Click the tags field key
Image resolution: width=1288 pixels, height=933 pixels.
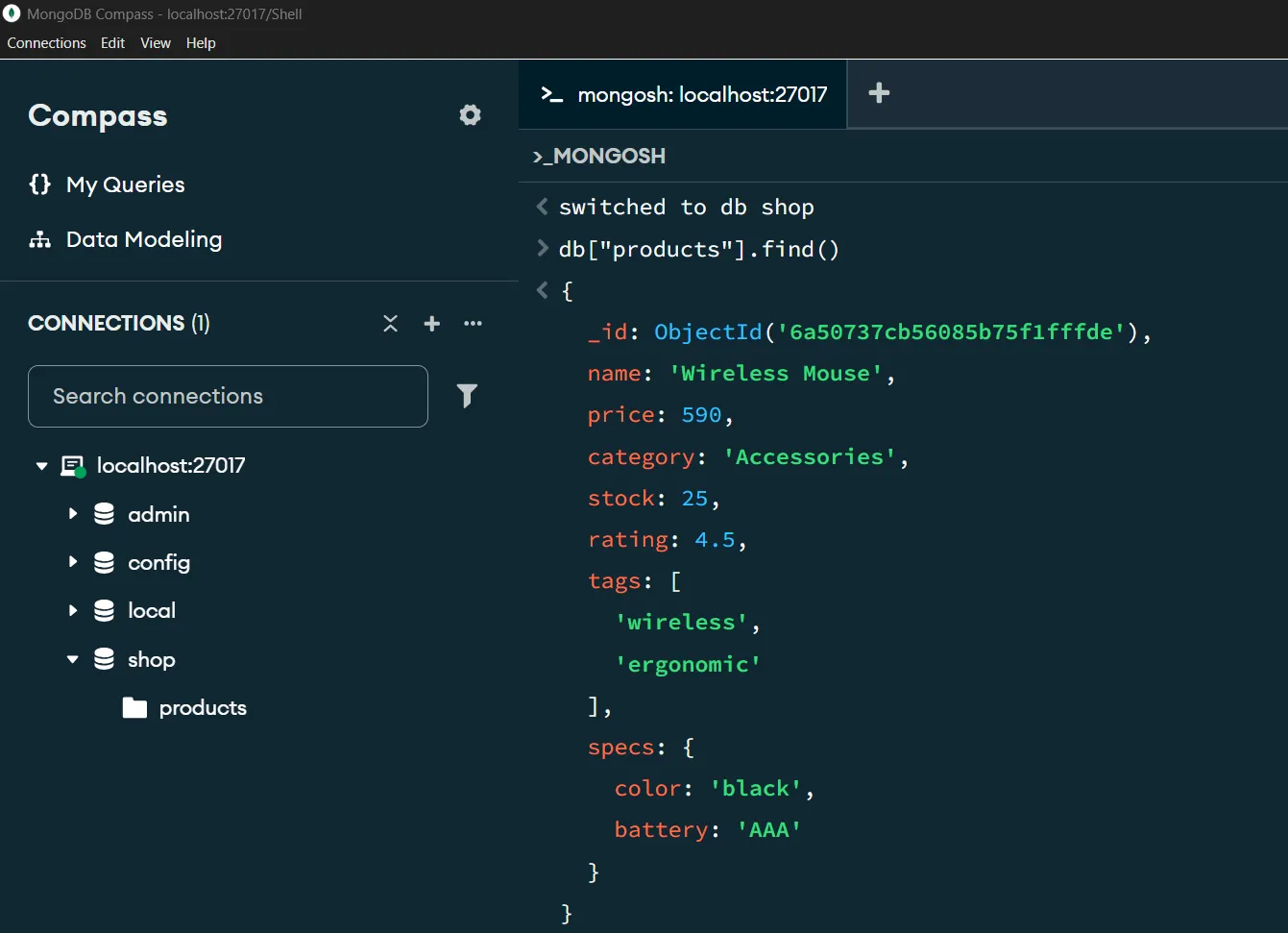point(614,581)
